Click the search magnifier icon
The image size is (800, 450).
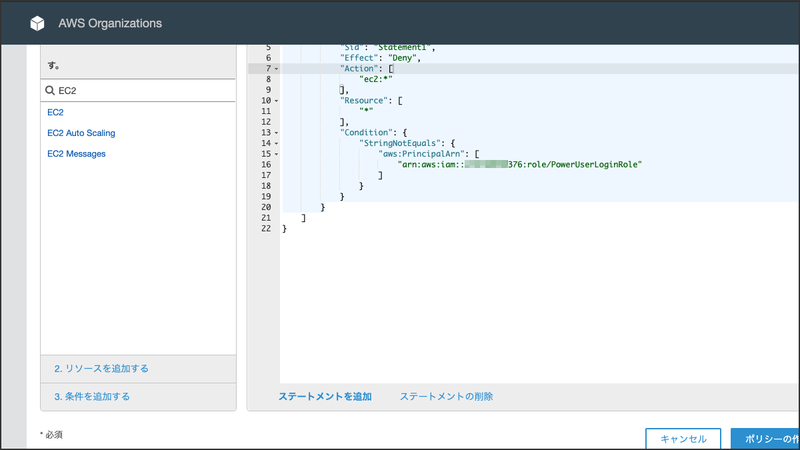click(49, 90)
